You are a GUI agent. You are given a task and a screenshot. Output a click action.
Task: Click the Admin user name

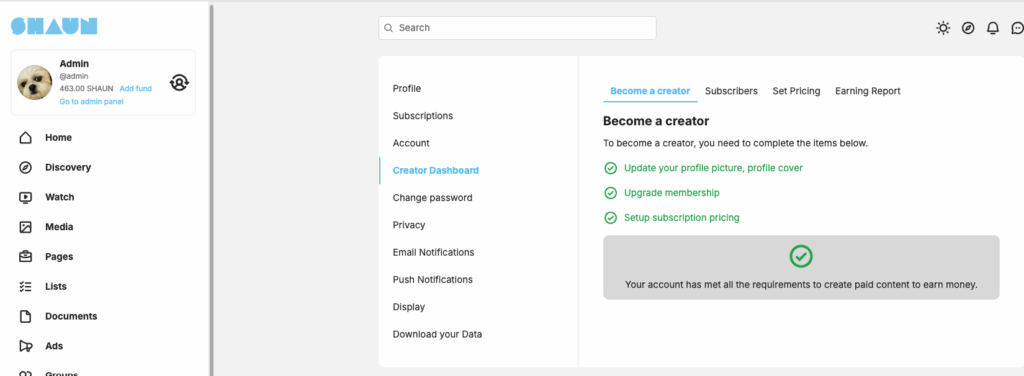pyautogui.click(x=74, y=64)
